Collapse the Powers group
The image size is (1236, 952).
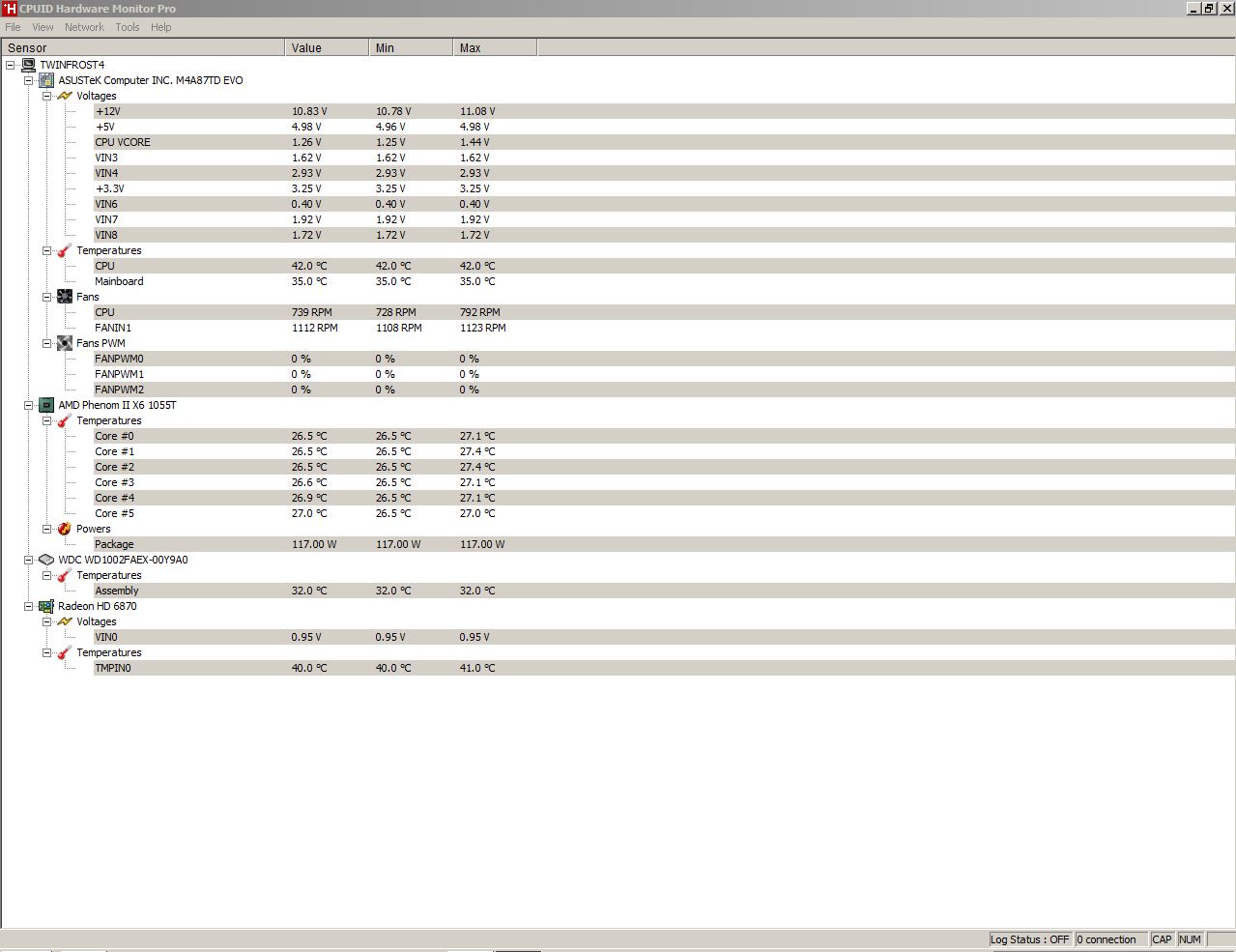pos(46,529)
